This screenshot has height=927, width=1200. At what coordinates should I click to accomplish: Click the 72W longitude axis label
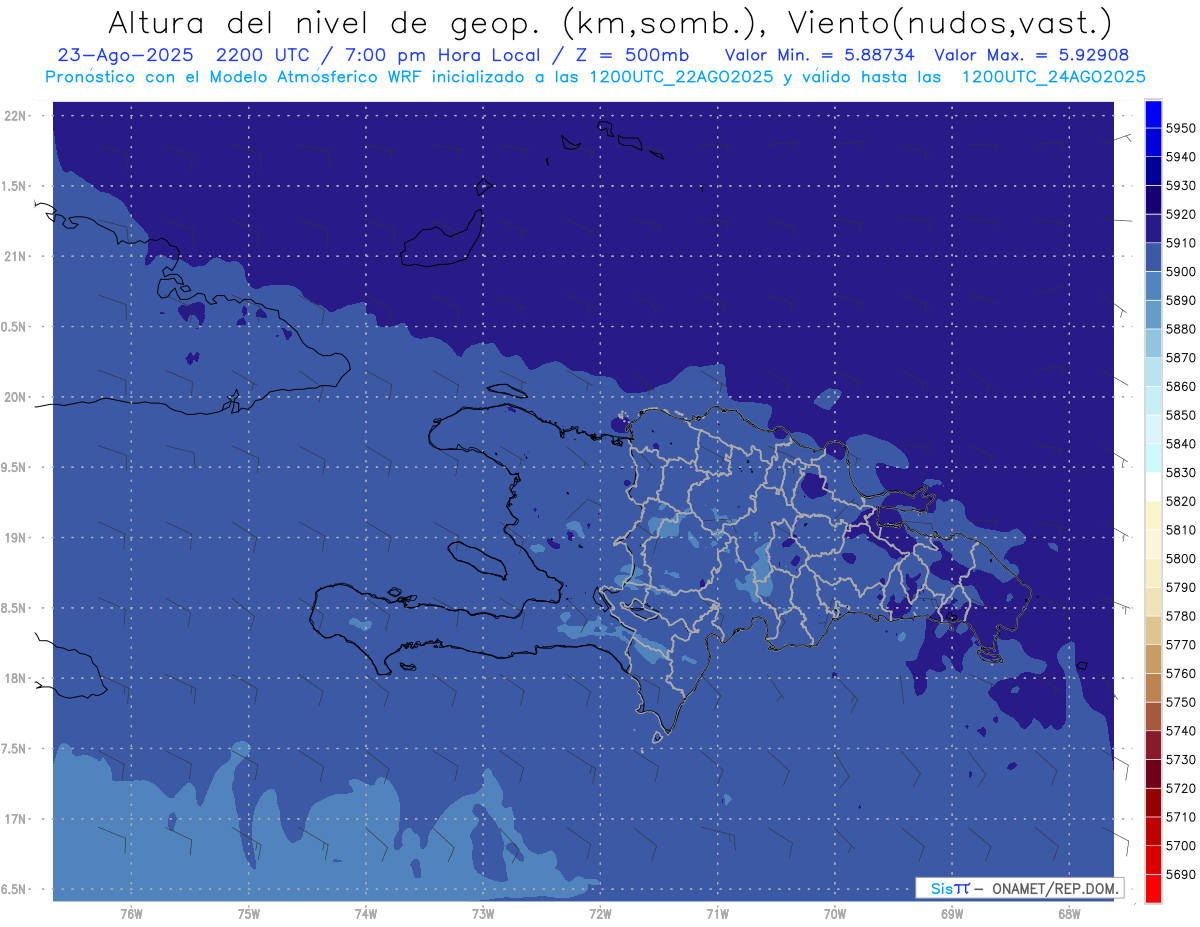click(x=600, y=913)
